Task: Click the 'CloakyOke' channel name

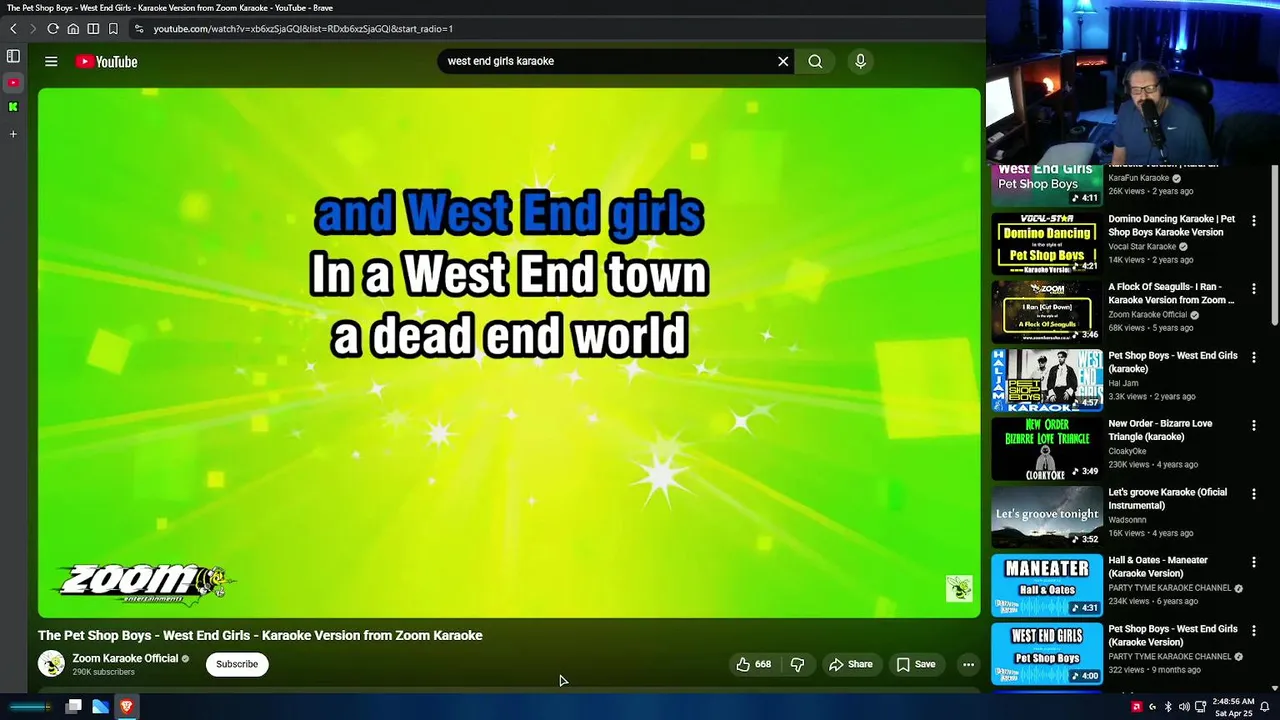Action: tap(1127, 451)
